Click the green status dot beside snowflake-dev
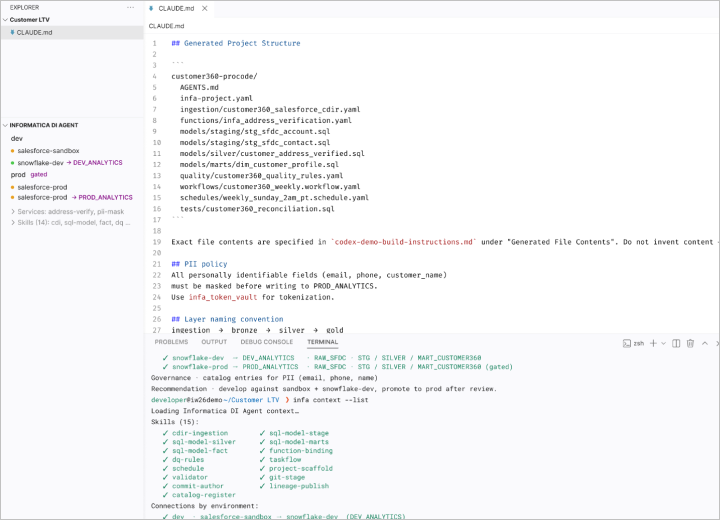 [12, 163]
